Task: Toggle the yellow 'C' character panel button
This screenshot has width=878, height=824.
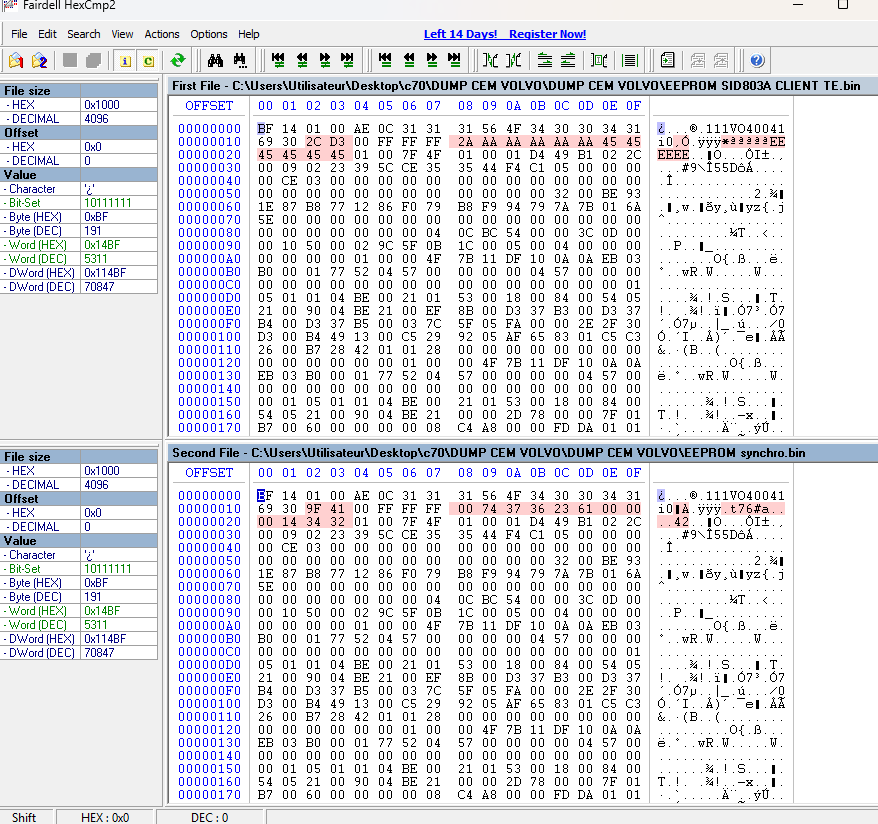Action: 148,60
